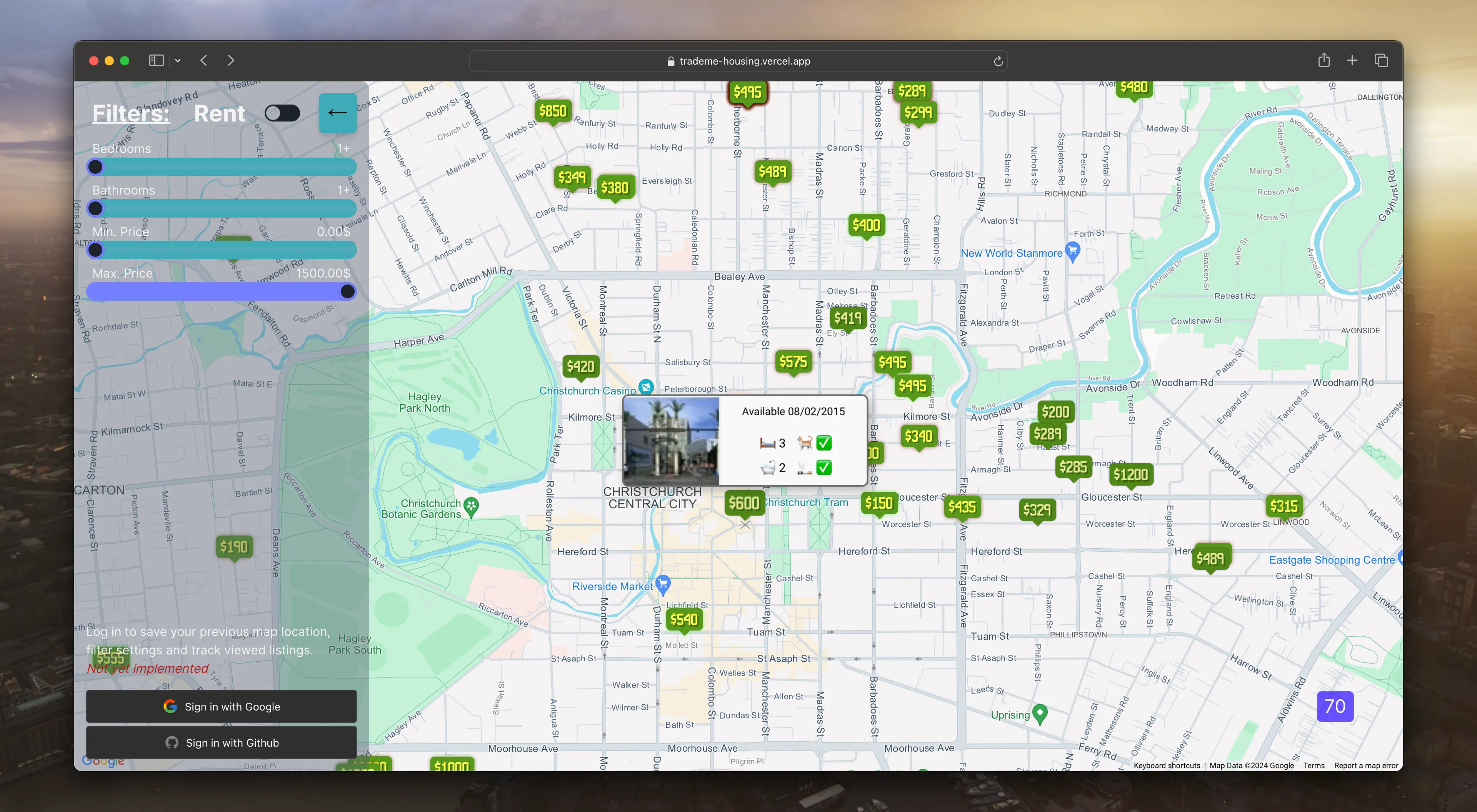Open Christchurch Botanic Gardens pin
Screen dimensions: 1477x812
pos(471,506)
